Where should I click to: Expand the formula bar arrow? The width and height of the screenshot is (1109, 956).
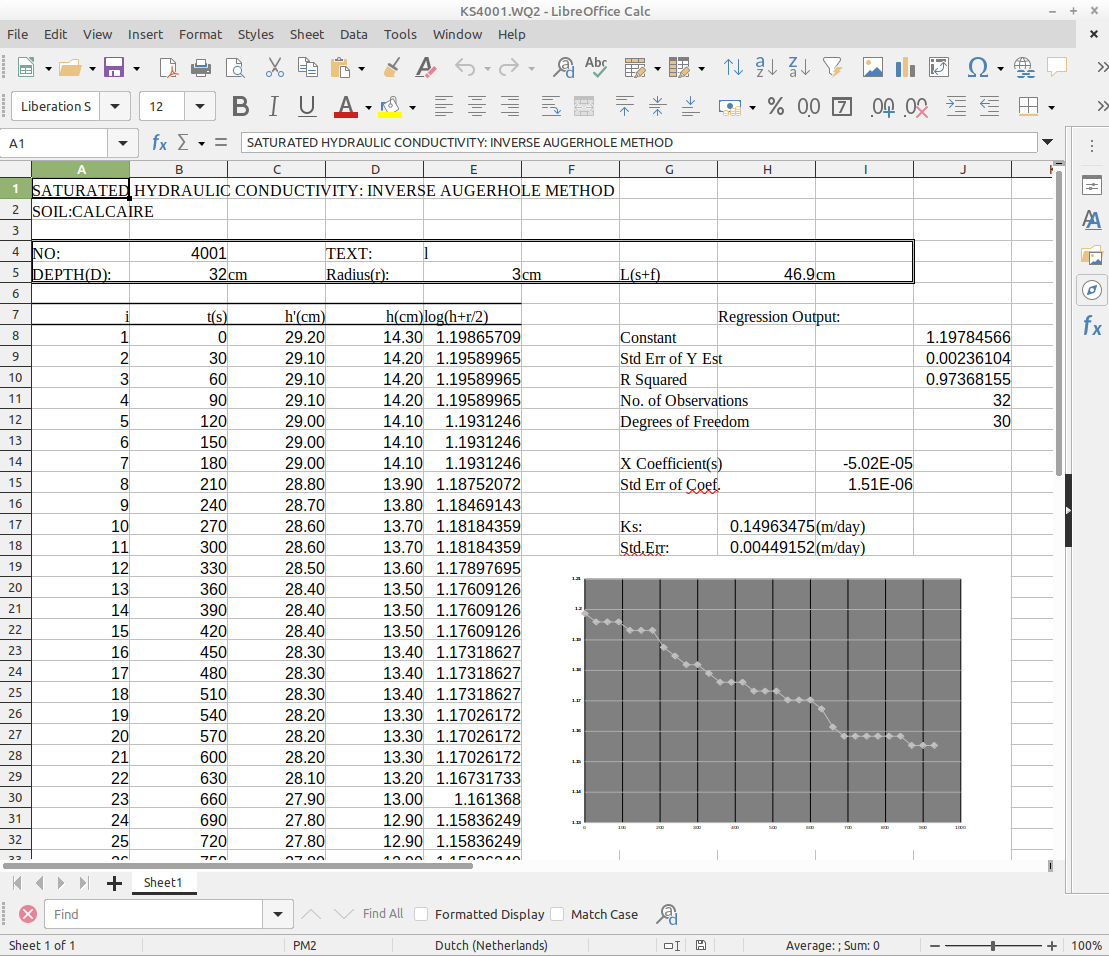pos(1047,142)
